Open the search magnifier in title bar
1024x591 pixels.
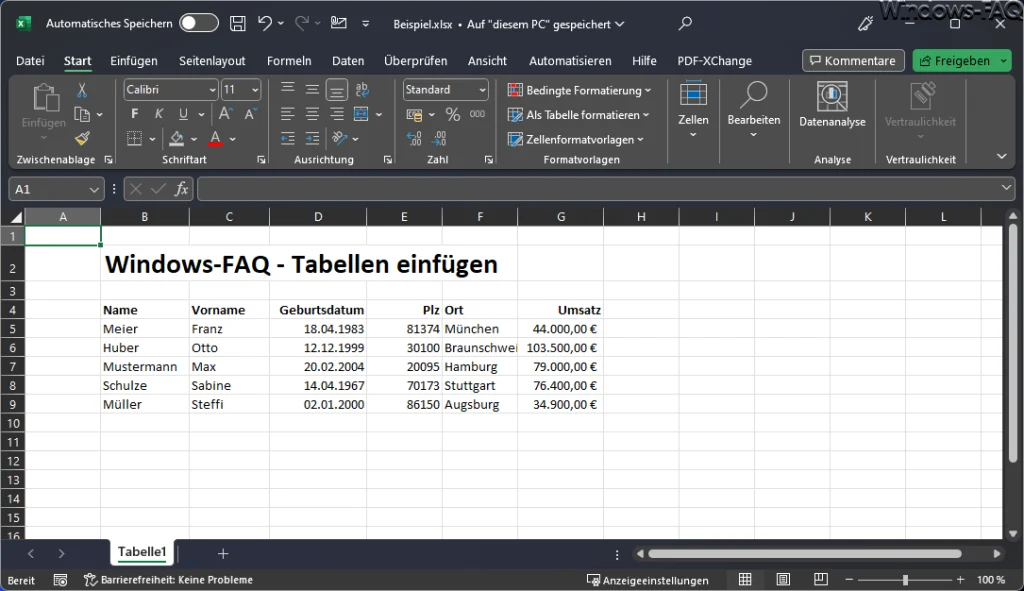click(x=684, y=24)
